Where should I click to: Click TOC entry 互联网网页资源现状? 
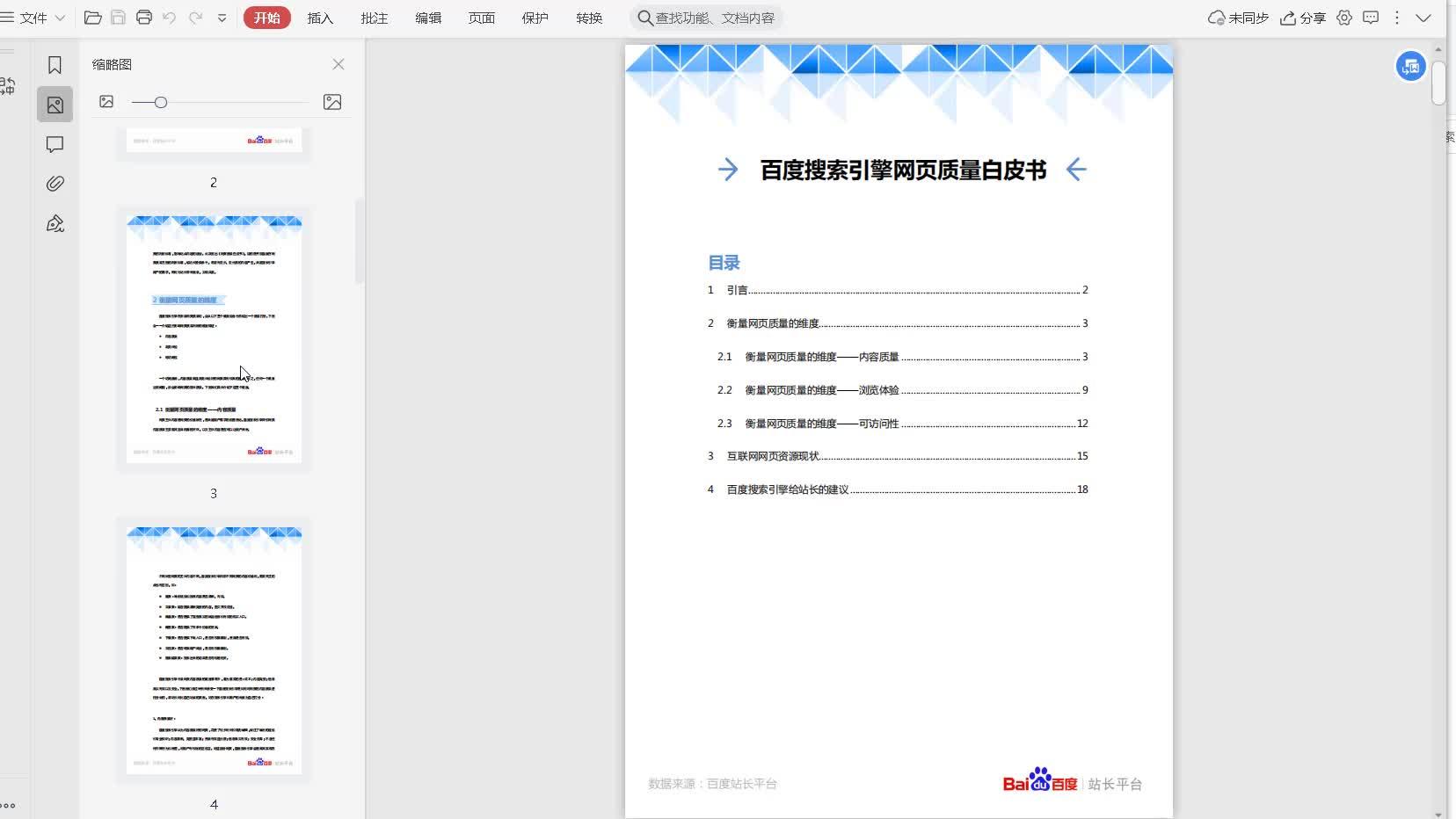click(898, 456)
